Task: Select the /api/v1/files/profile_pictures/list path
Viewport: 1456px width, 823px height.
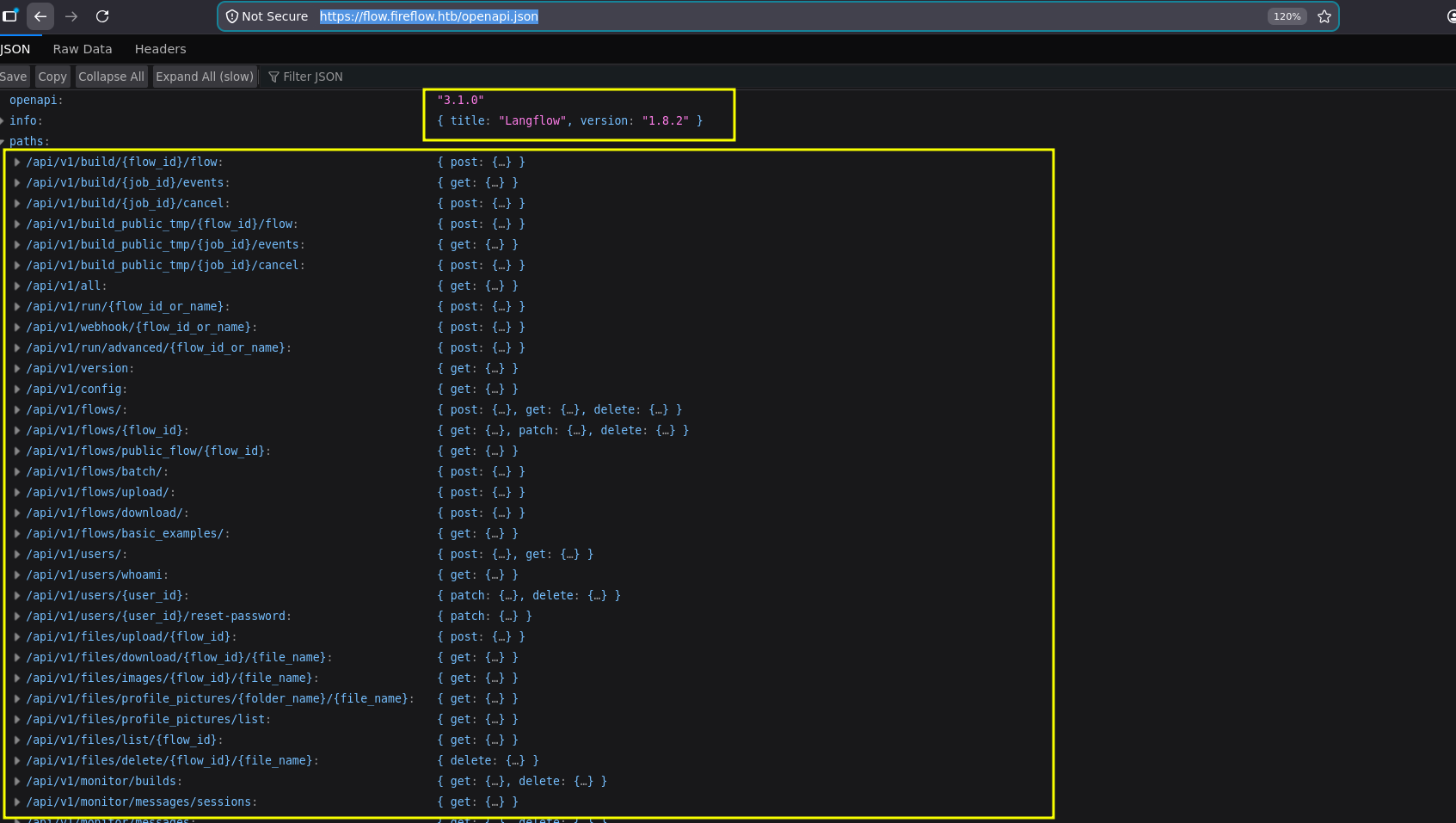Action: pyautogui.click(x=148, y=719)
